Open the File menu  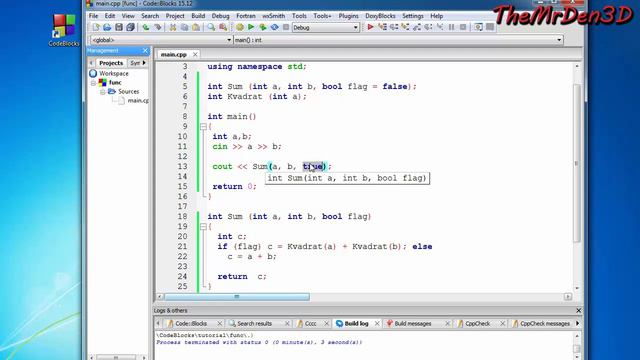[93, 16]
